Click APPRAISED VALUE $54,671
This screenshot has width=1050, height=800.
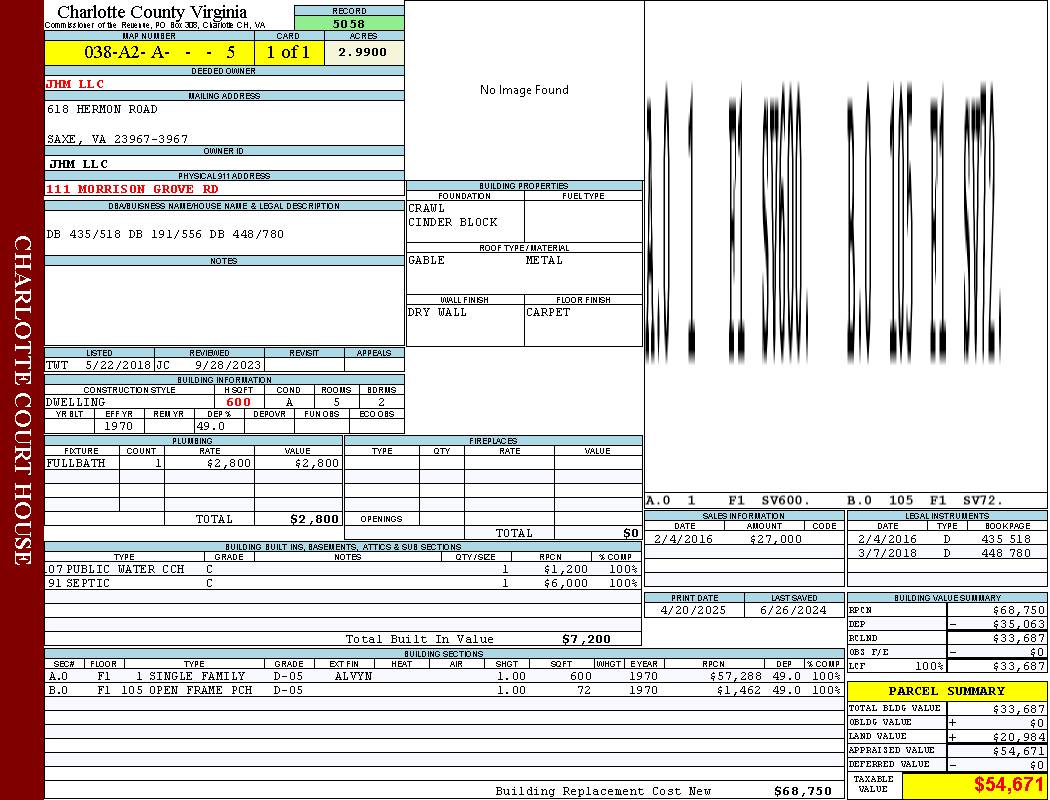pyautogui.click(x=1019, y=751)
